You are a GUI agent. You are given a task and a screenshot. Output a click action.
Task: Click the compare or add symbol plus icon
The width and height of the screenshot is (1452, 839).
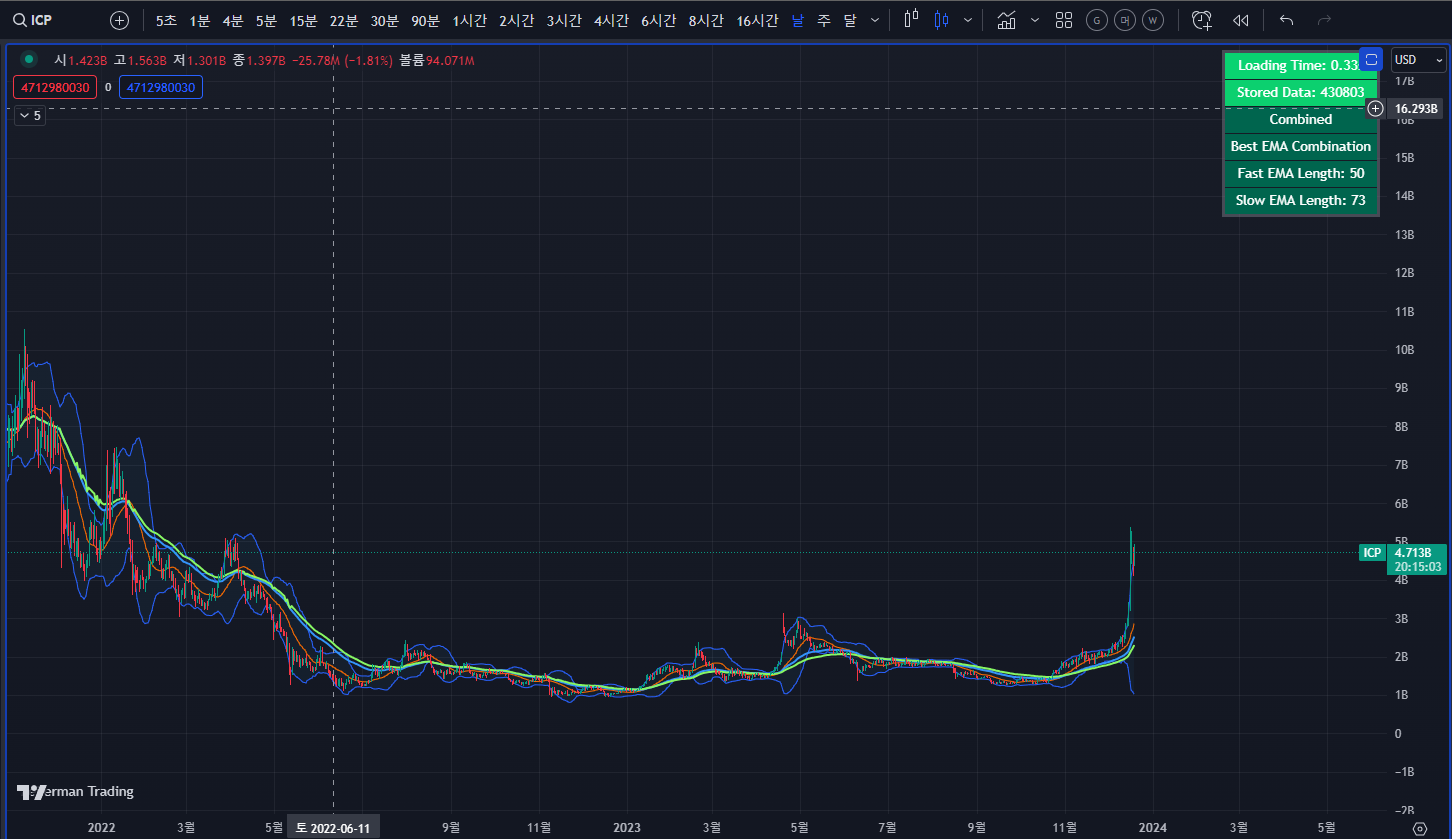[119, 20]
